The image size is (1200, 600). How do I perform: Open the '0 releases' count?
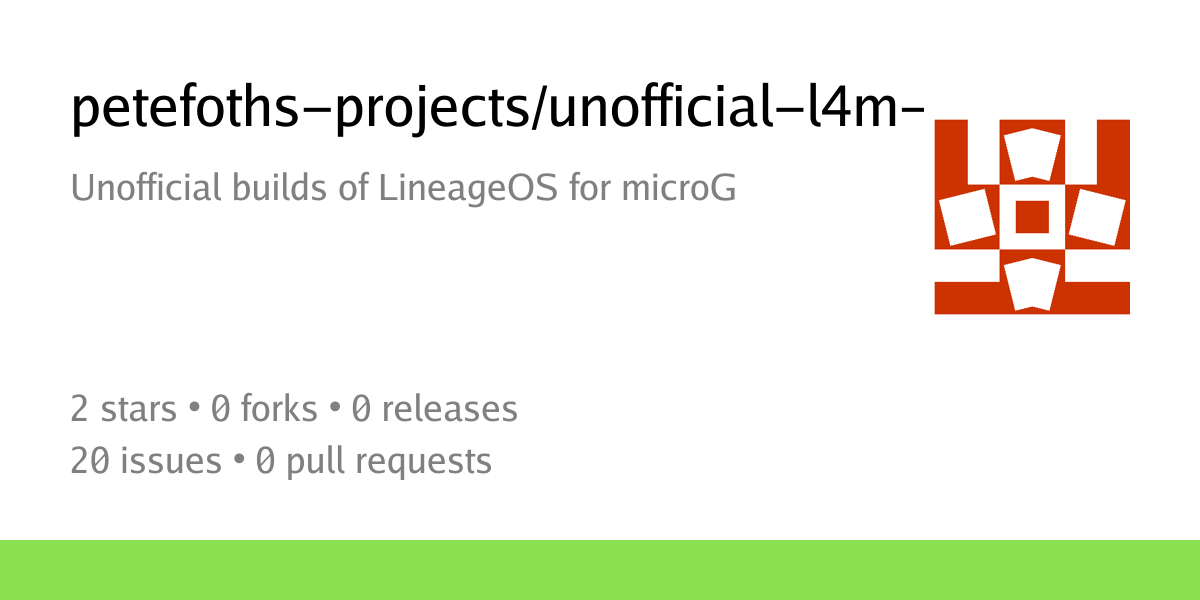[x=435, y=409]
